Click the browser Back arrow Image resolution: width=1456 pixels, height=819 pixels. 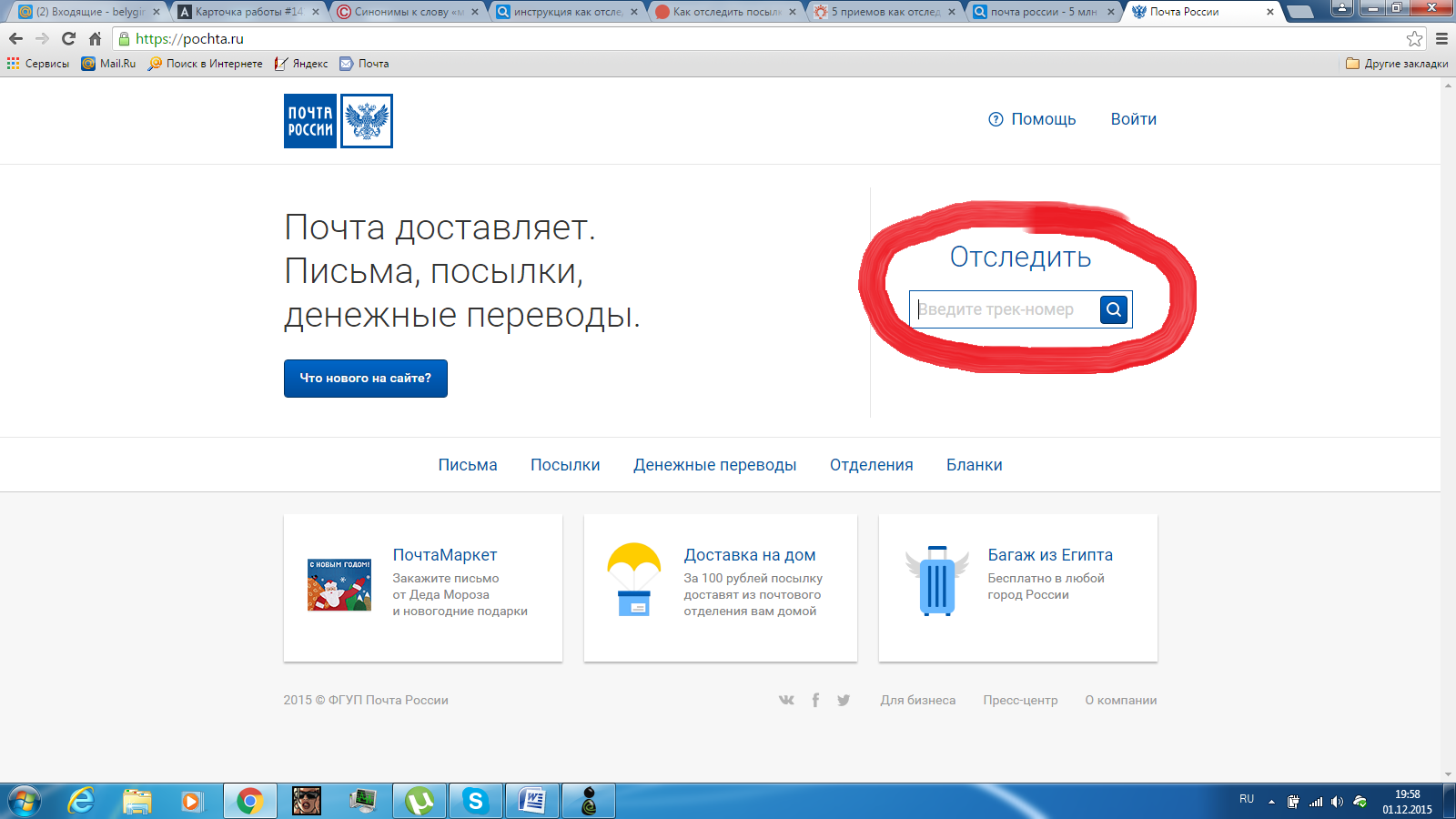15,39
